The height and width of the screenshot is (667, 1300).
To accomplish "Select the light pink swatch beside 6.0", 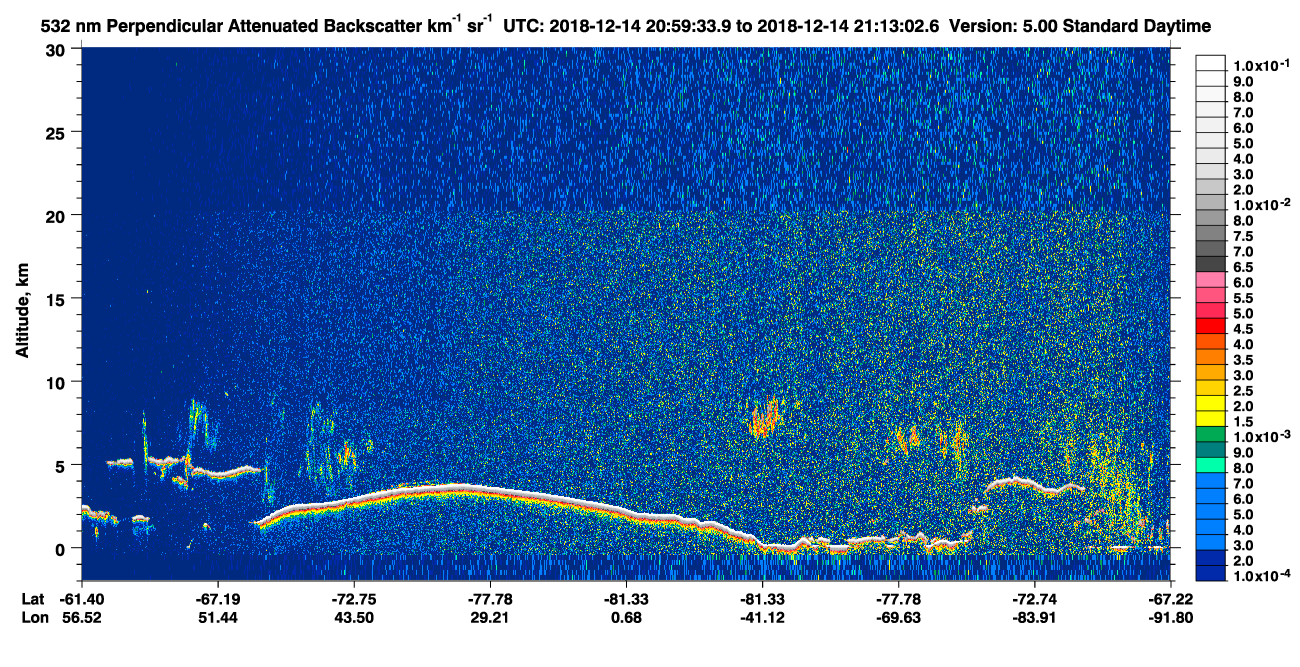I will (x=1210, y=280).
